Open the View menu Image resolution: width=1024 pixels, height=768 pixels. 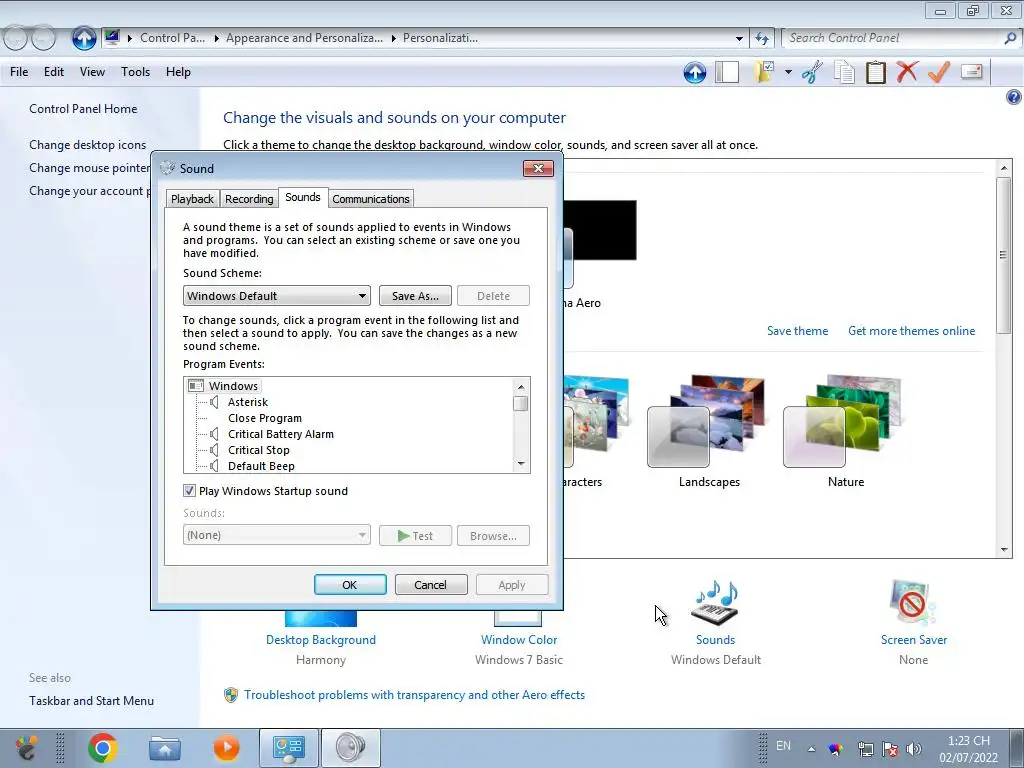pos(92,72)
